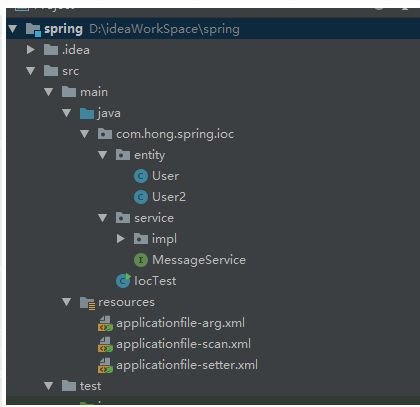Image resolution: width=420 pixels, height=407 pixels.
Task: Collapse the spring project root arrow
Action: point(13,29)
